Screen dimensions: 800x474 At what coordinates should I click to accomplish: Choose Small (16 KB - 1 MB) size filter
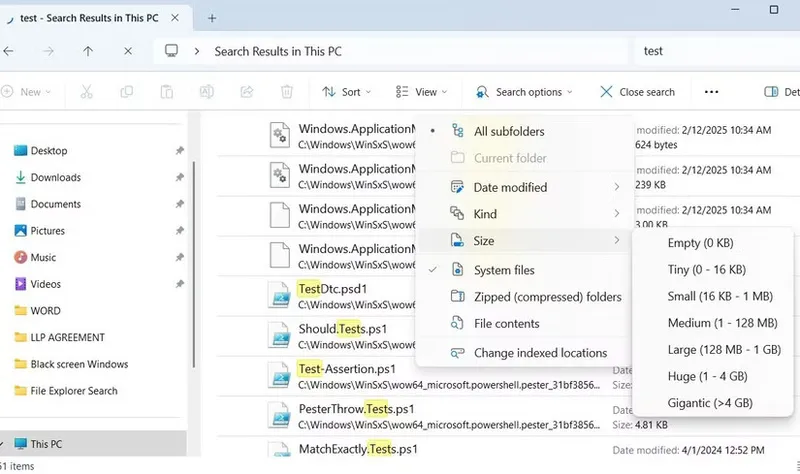(712, 296)
